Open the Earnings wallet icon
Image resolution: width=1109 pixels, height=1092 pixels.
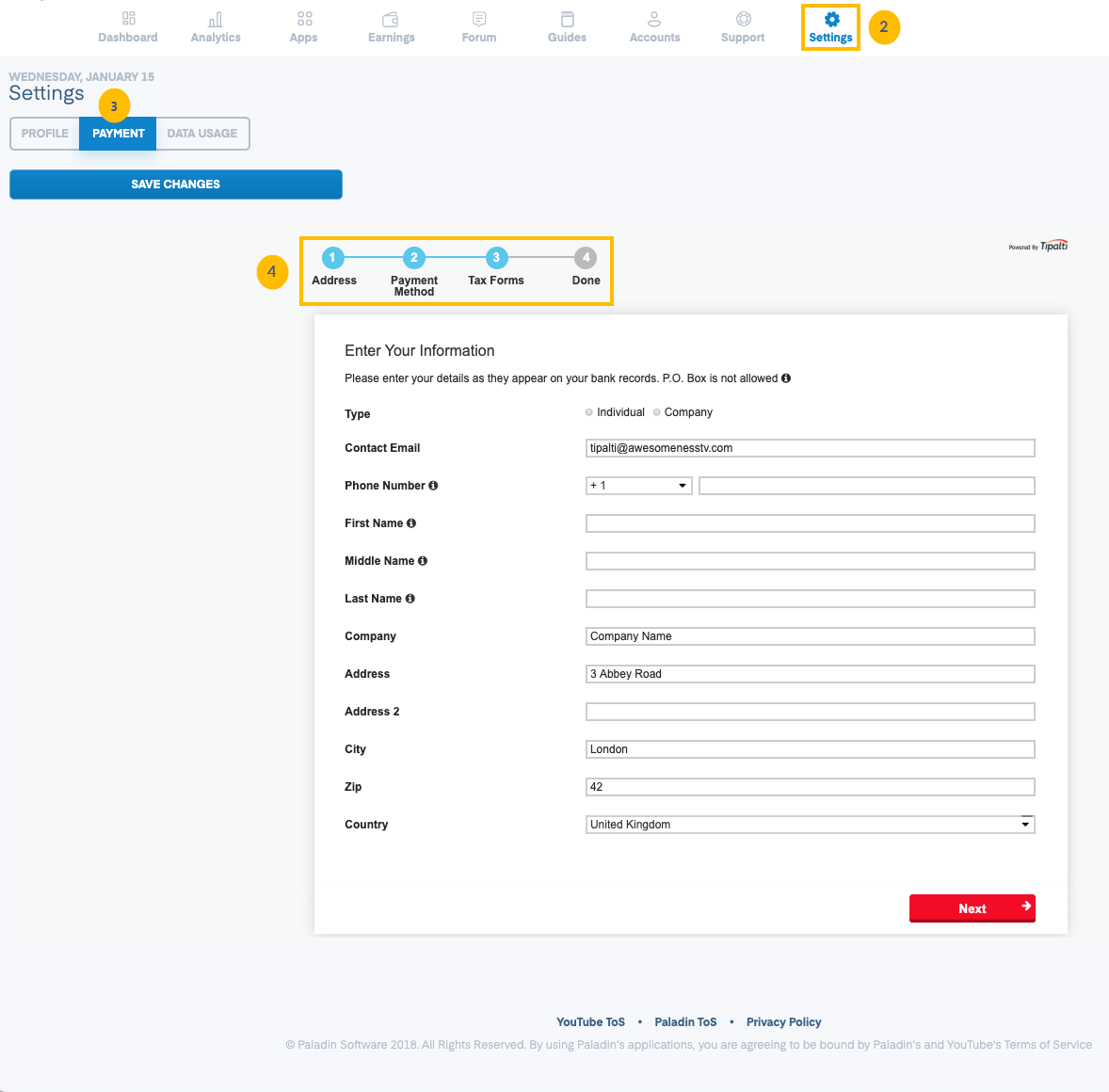pos(391,19)
